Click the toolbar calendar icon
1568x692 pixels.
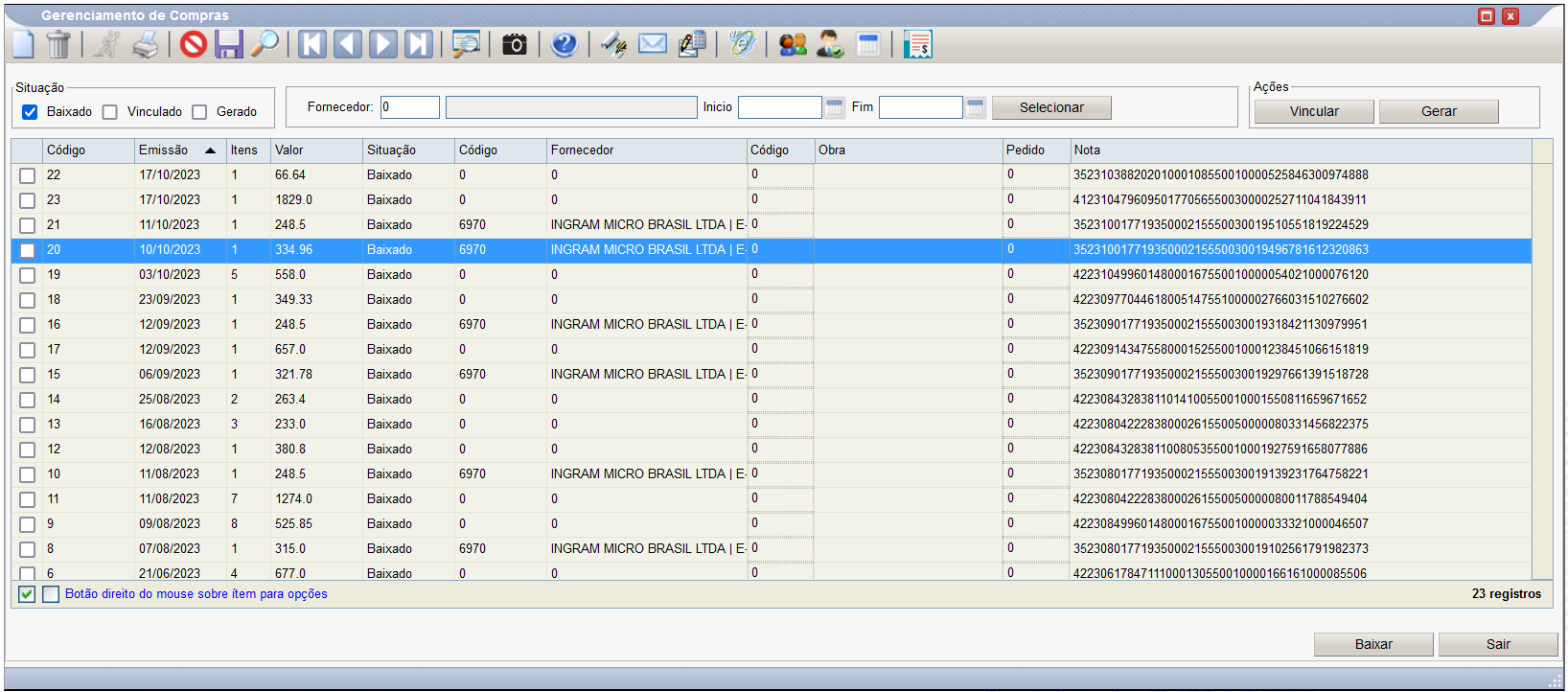click(868, 44)
